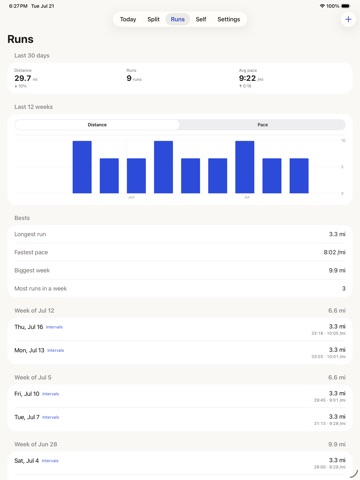Go to the Self tab
Screen dimensions: 360x480
[x=201, y=19]
